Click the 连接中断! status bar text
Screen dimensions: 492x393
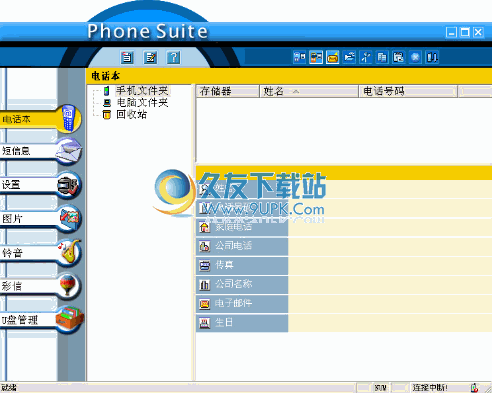pos(430,388)
